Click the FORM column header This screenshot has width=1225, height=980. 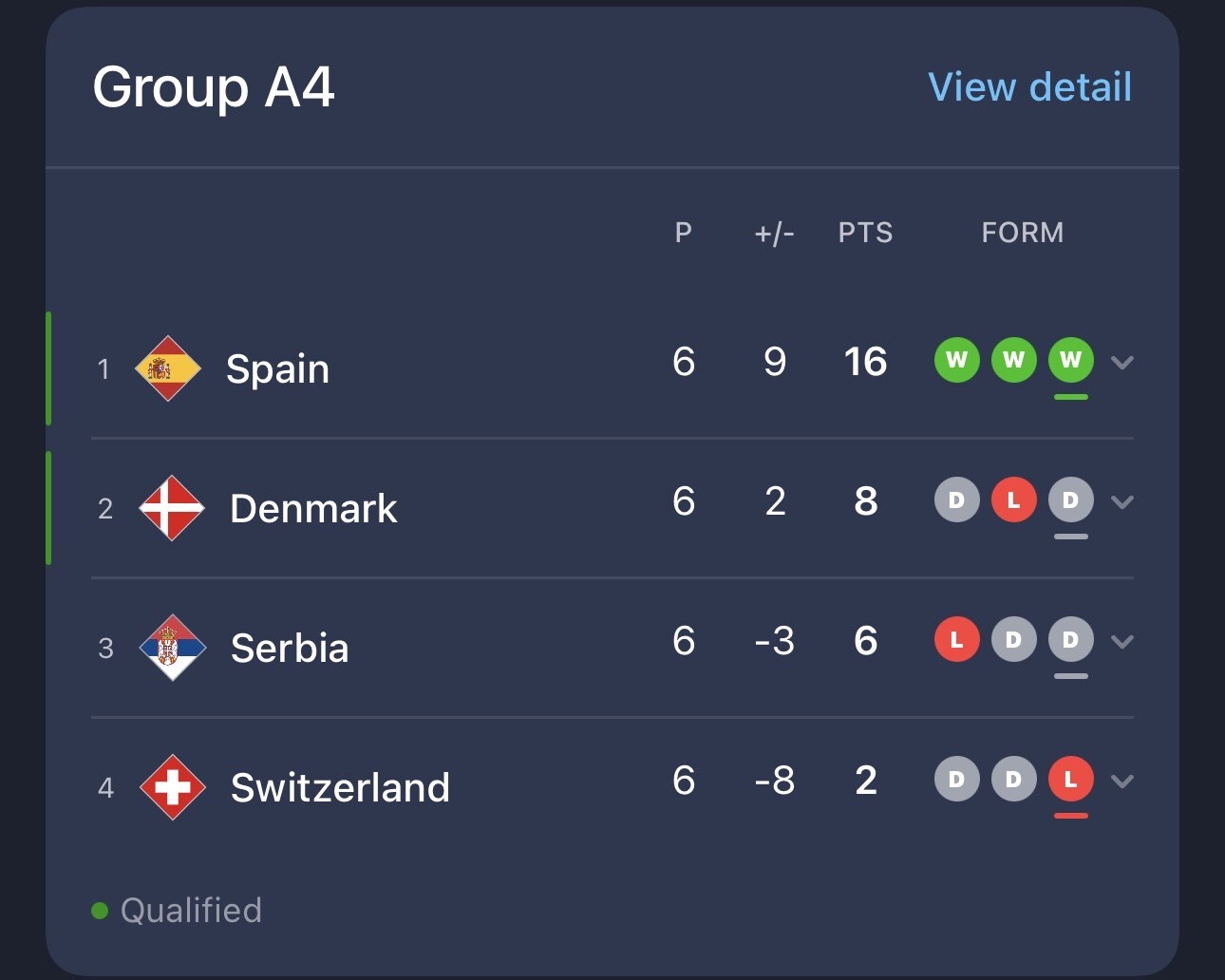[x=1022, y=233]
